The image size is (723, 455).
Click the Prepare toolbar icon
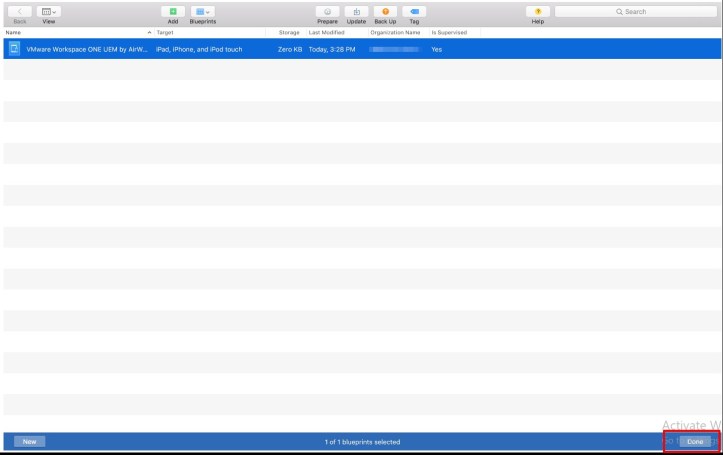coord(327,11)
